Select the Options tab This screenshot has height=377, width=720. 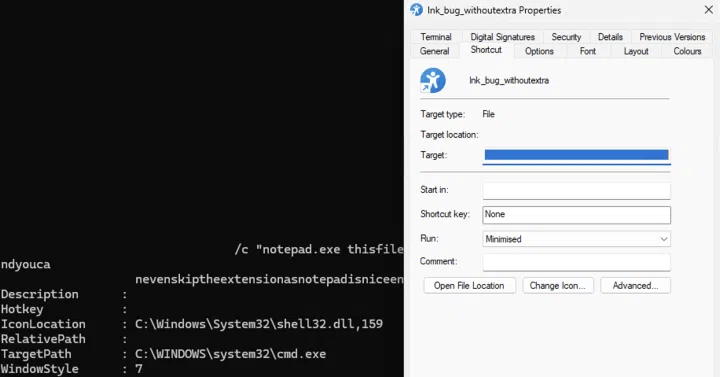[539, 51]
